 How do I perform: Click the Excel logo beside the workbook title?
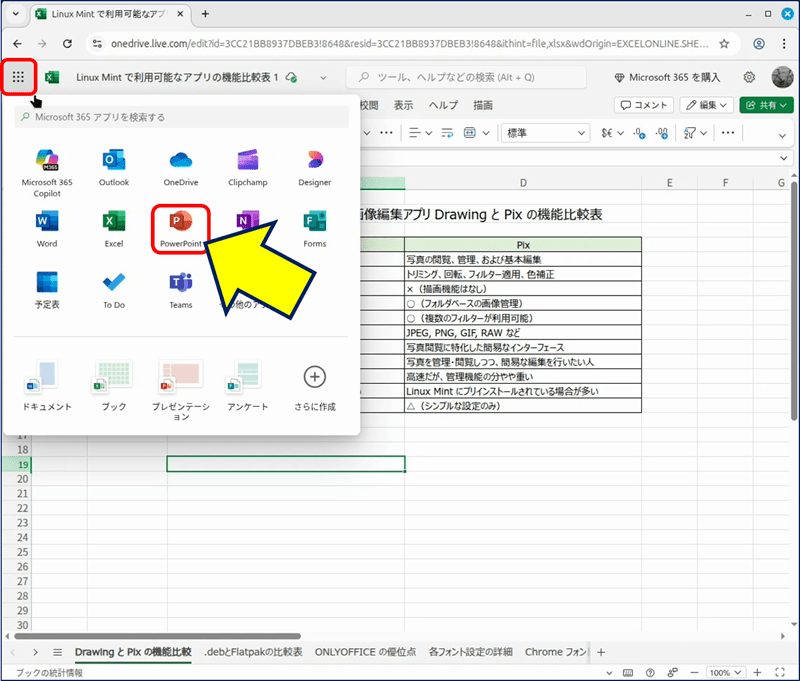pyautogui.click(x=52, y=77)
